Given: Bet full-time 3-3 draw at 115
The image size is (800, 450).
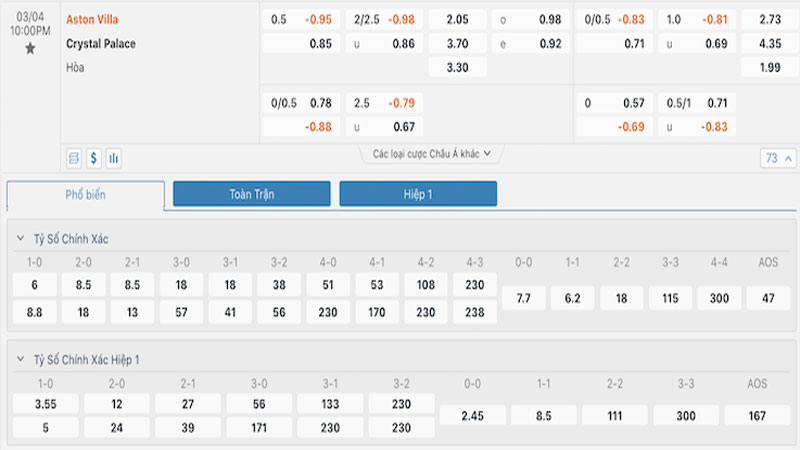Looking at the screenshot, I should (x=670, y=298).
